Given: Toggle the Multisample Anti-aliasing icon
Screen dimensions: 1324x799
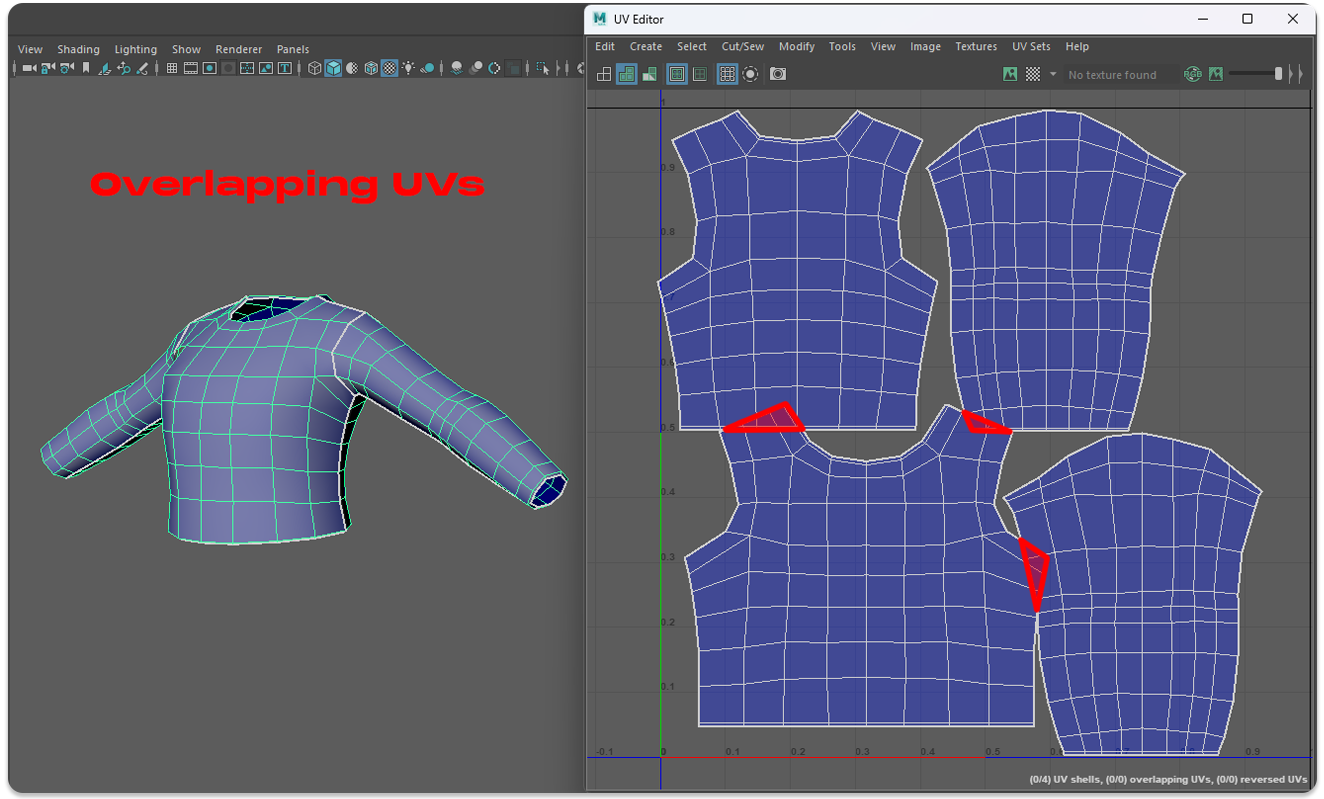Looking at the screenshot, I should (x=495, y=68).
